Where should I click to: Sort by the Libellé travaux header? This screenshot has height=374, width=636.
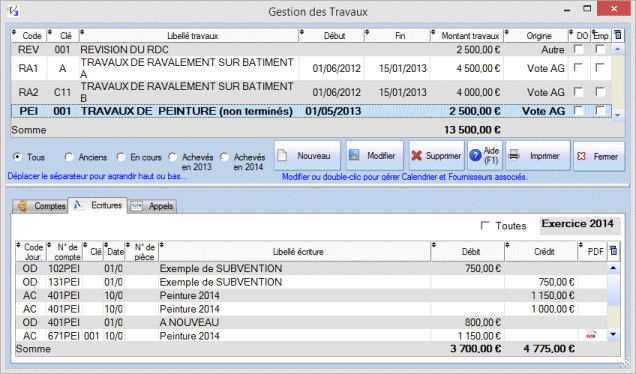[189, 36]
